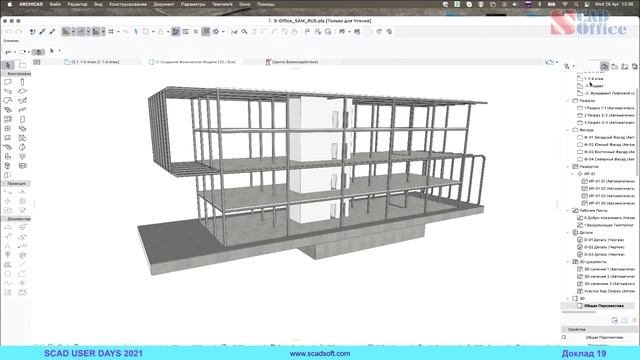Viewport: 640px width, 360px height.
Task: Toggle the grid snap icon
Action: pos(111,31)
